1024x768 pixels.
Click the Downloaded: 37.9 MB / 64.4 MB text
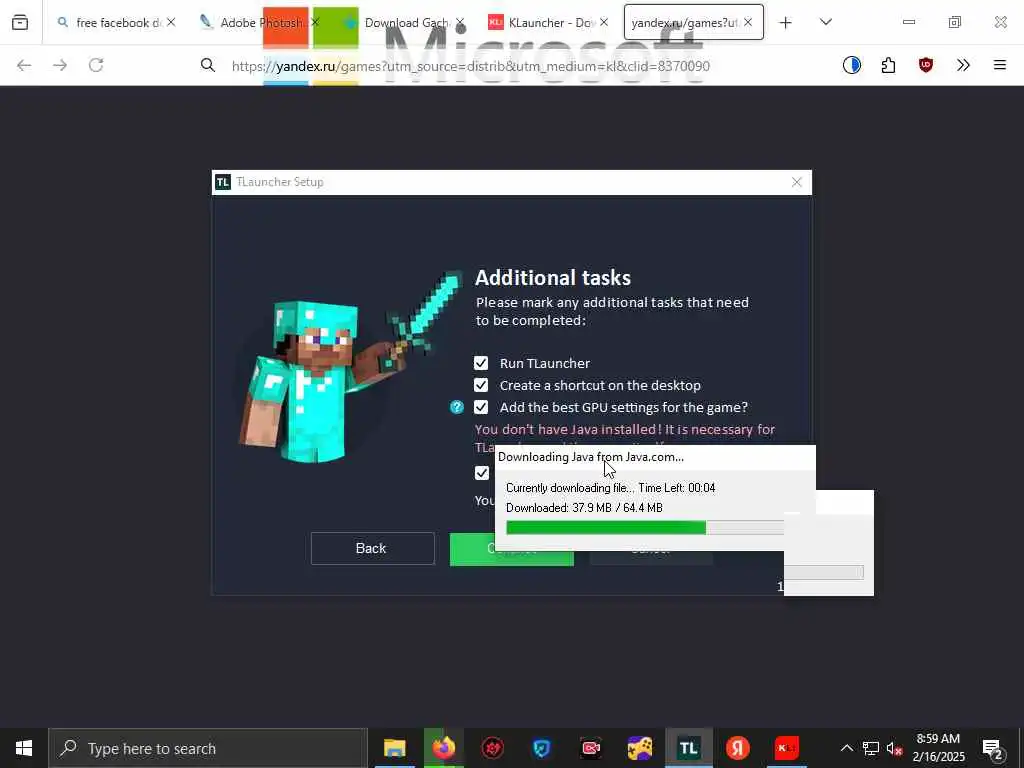[x=584, y=508]
